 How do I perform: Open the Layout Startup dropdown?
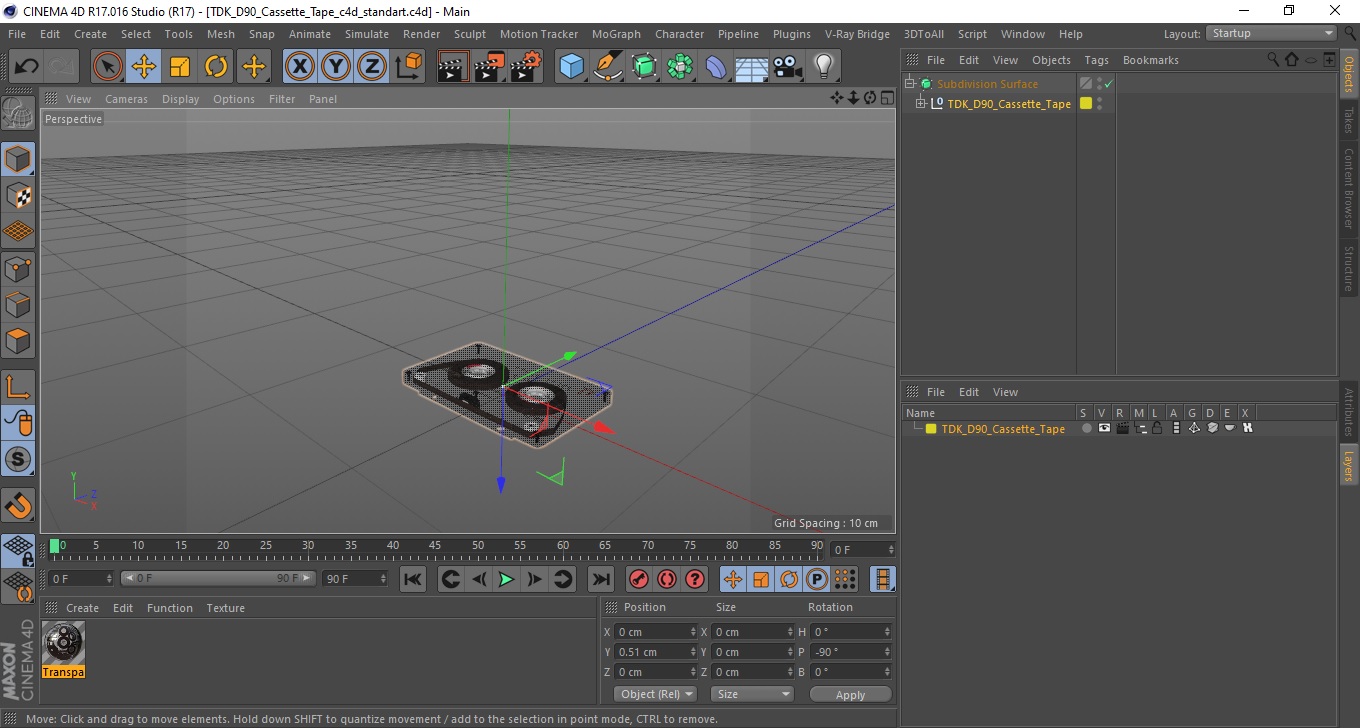tap(1272, 33)
